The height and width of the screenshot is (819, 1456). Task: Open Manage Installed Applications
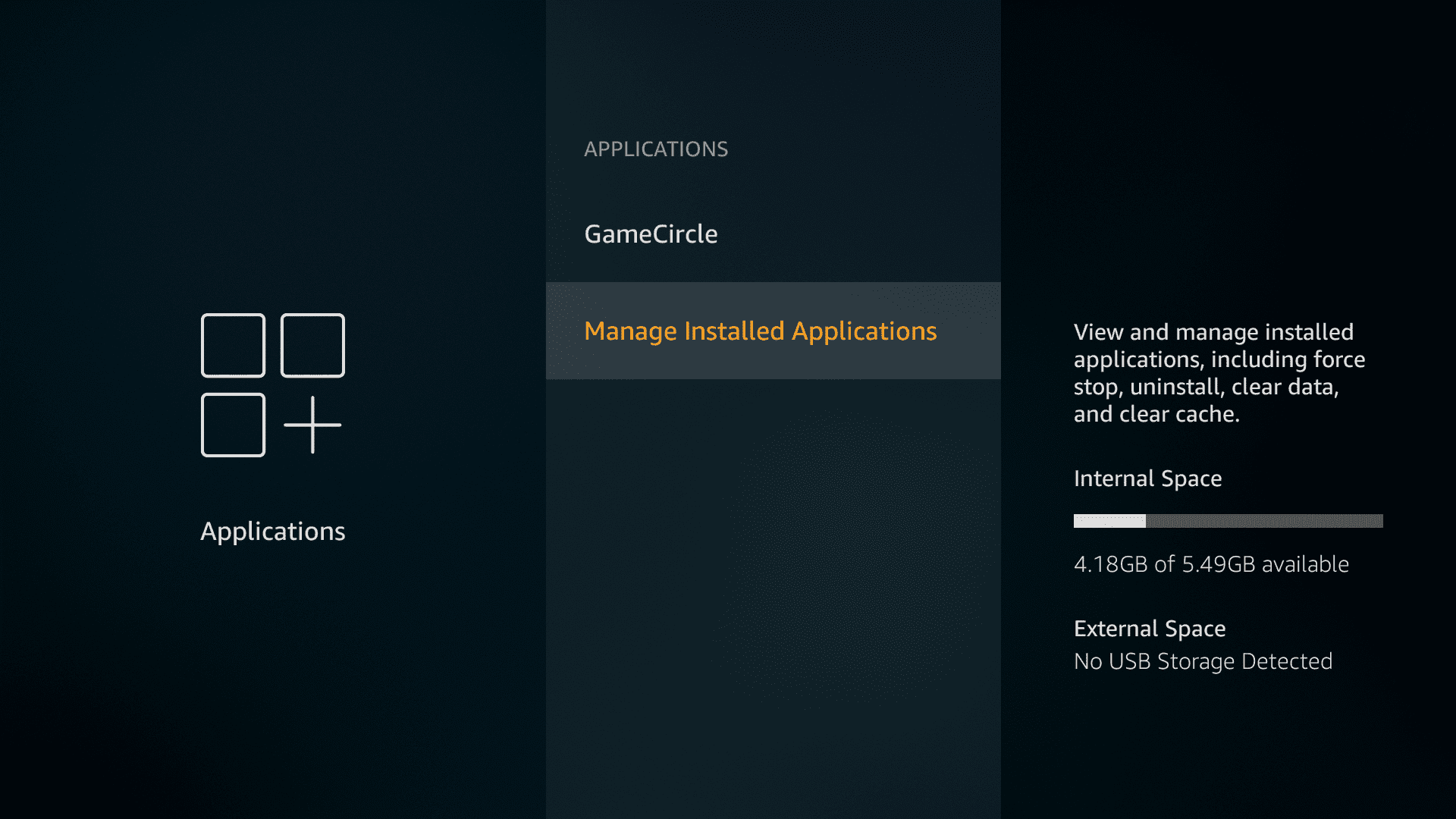click(x=761, y=331)
